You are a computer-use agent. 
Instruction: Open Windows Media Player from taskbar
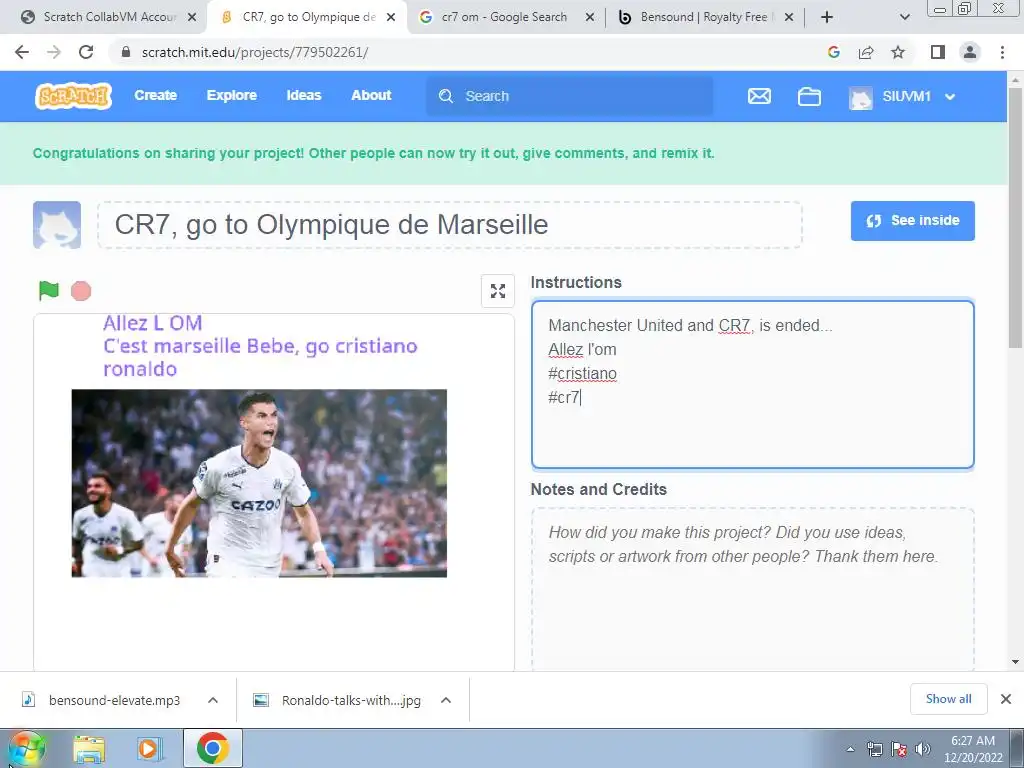point(149,748)
